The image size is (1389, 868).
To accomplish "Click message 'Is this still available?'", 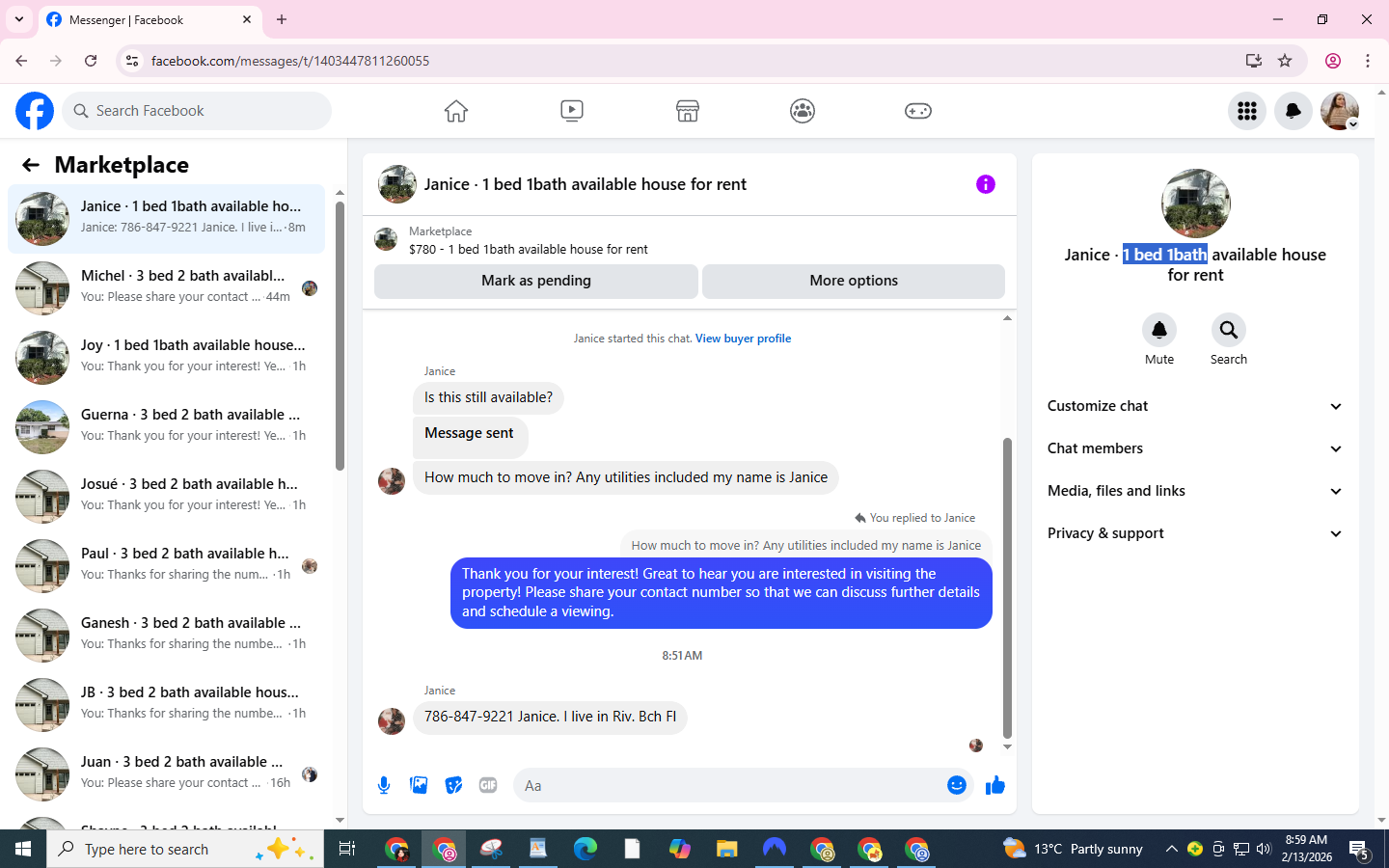I will [x=488, y=397].
